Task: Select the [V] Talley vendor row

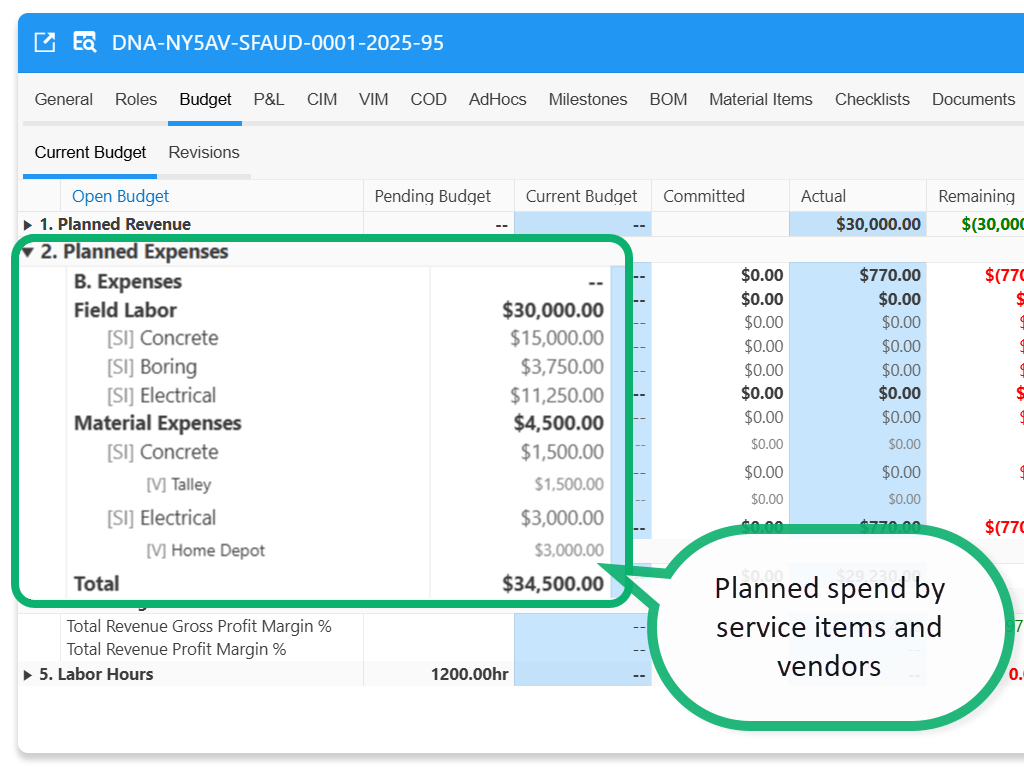Action: pos(178,485)
